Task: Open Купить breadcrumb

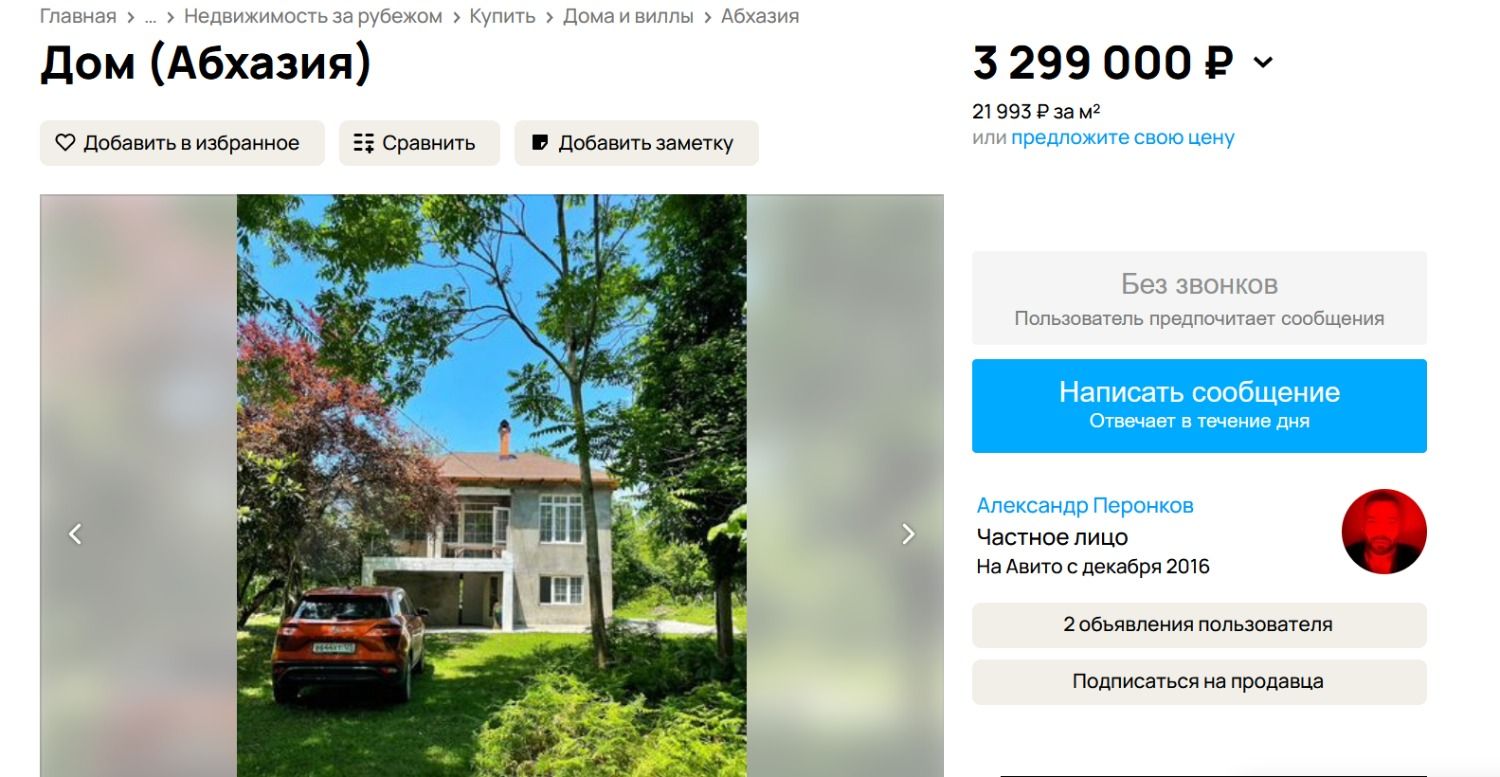Action: 503,17
